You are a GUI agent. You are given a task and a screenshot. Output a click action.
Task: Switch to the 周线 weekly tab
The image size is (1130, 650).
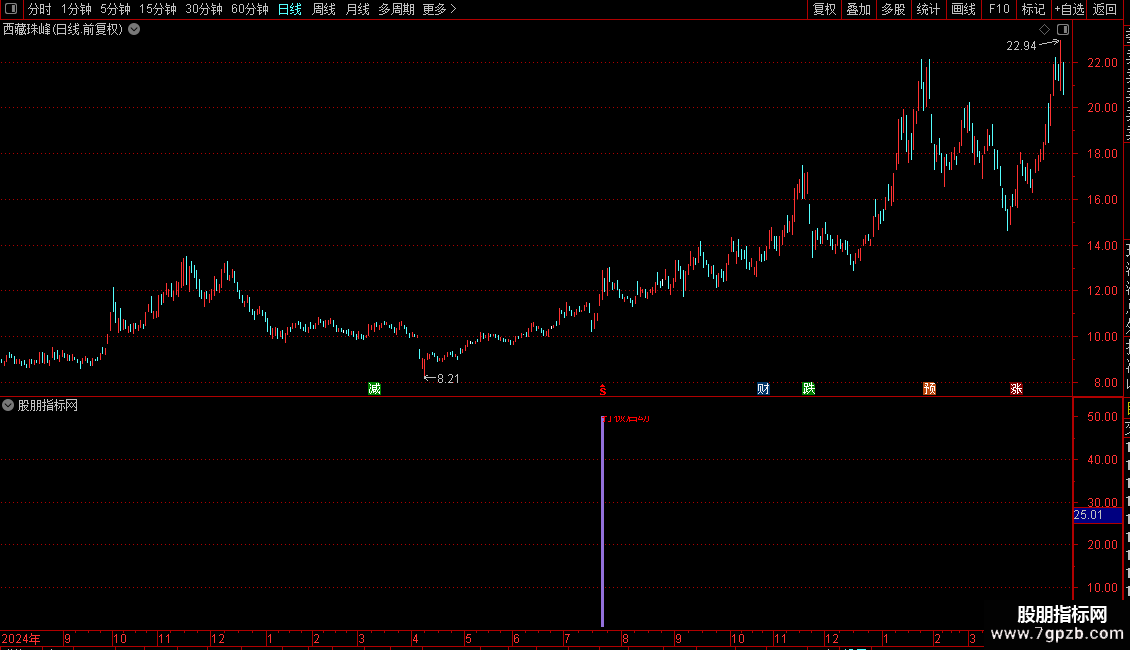click(324, 9)
